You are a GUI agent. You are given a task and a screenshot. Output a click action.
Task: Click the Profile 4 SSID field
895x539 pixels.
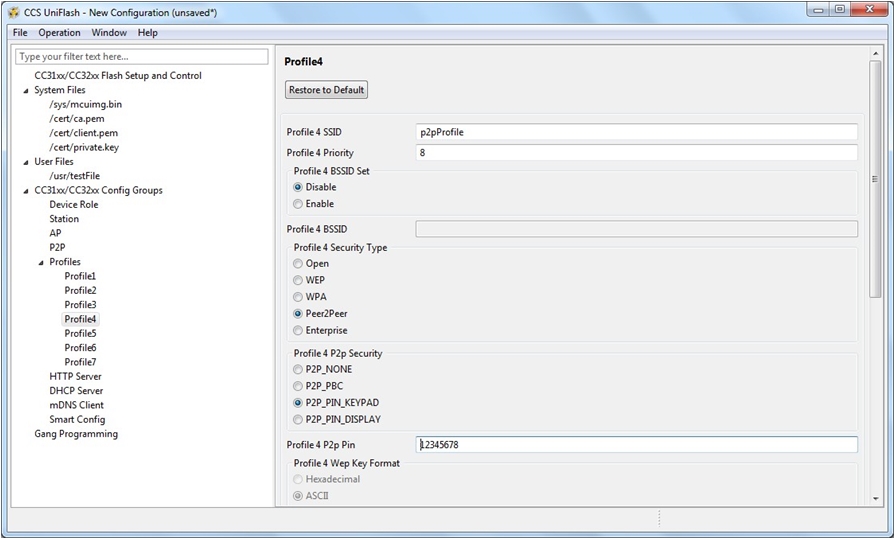point(636,132)
